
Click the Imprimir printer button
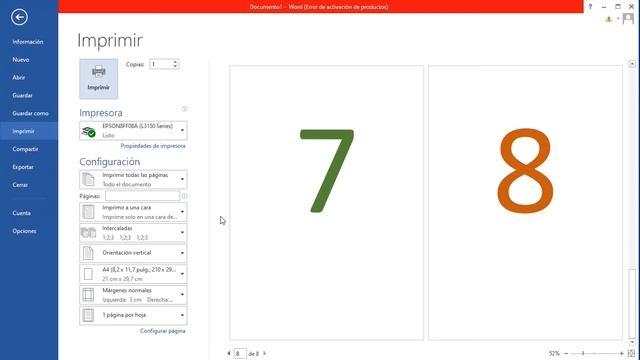pos(98,79)
